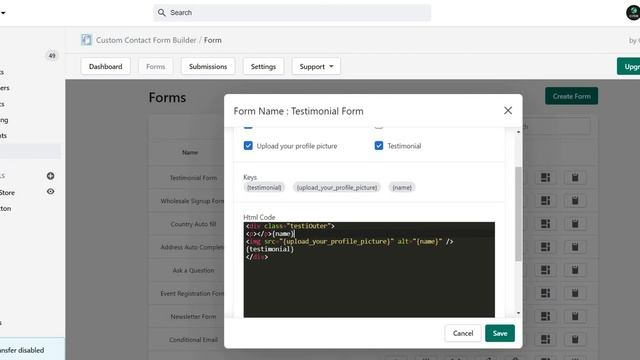Click the Newsletter Form name in list
640x360 pixels.
(193, 316)
